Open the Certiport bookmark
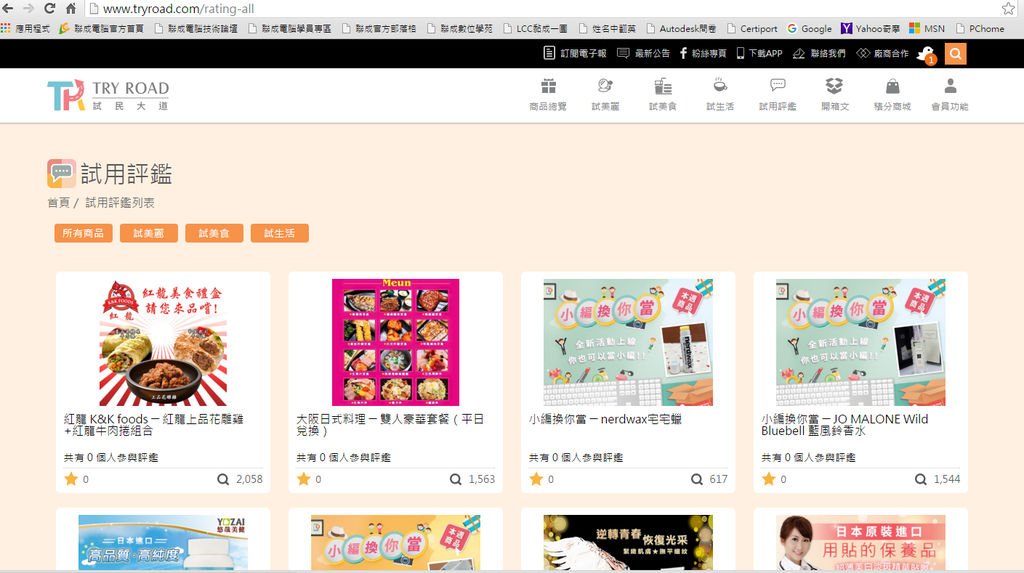 coord(752,29)
